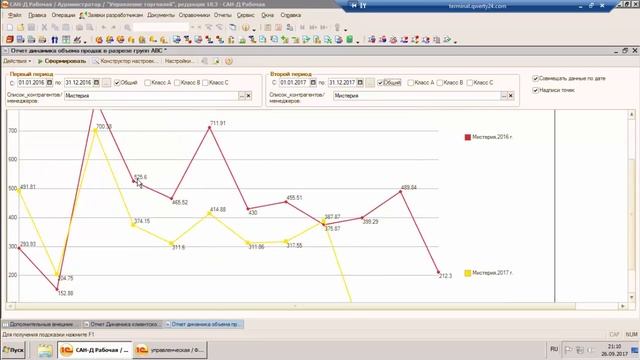Create a new document with the New icon
Image resolution: width=640 pixels, height=360 pixels.
9,28
